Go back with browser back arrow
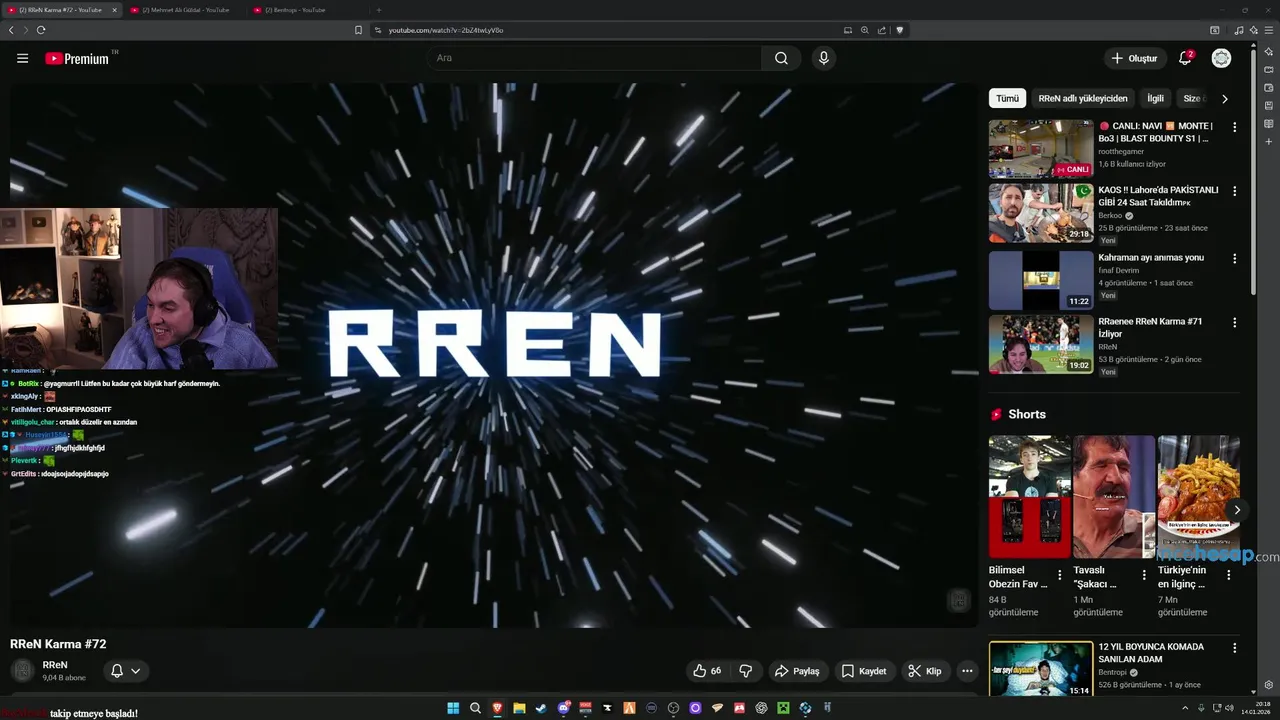 click(x=11, y=30)
